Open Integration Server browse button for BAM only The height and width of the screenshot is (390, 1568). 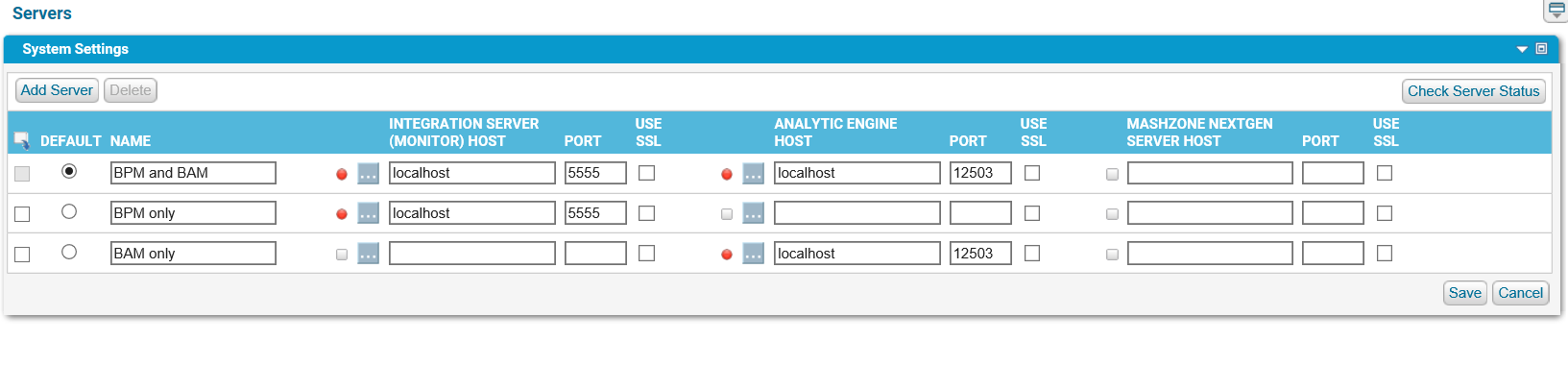(x=369, y=254)
